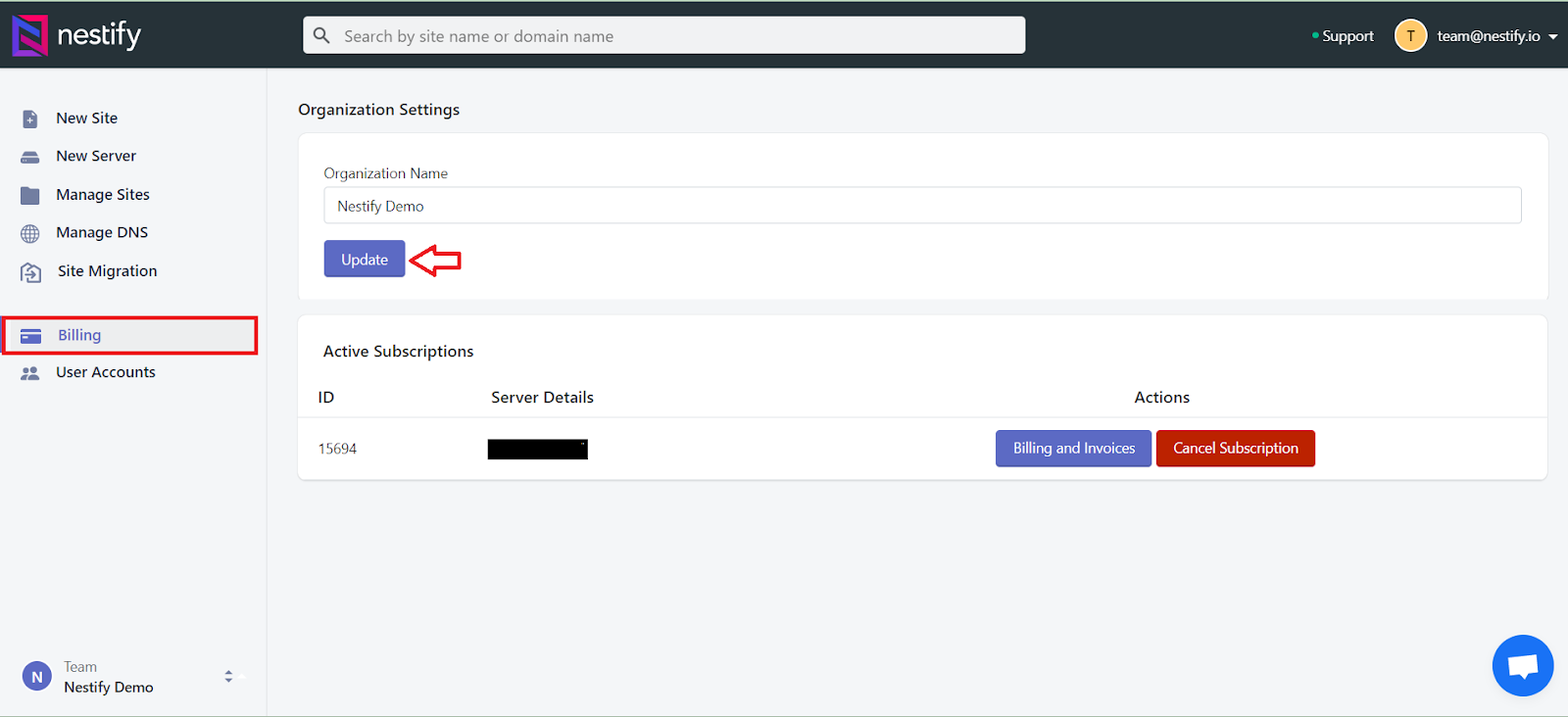1568x717 pixels.
Task: Open New Server in sidebar
Action: (x=96, y=156)
